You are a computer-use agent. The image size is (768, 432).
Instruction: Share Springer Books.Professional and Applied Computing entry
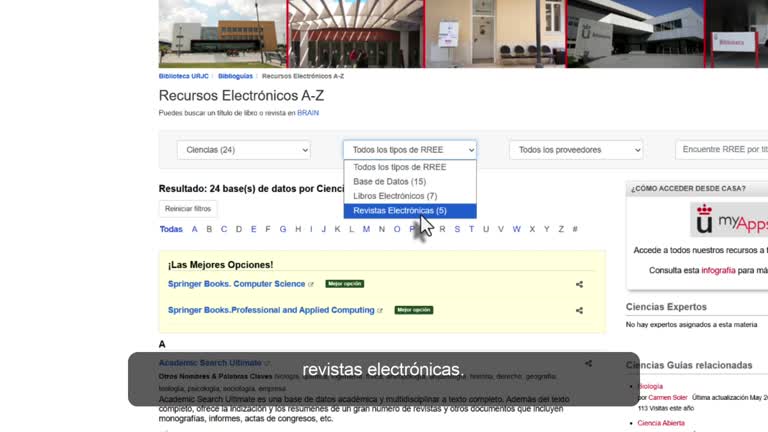579,311
